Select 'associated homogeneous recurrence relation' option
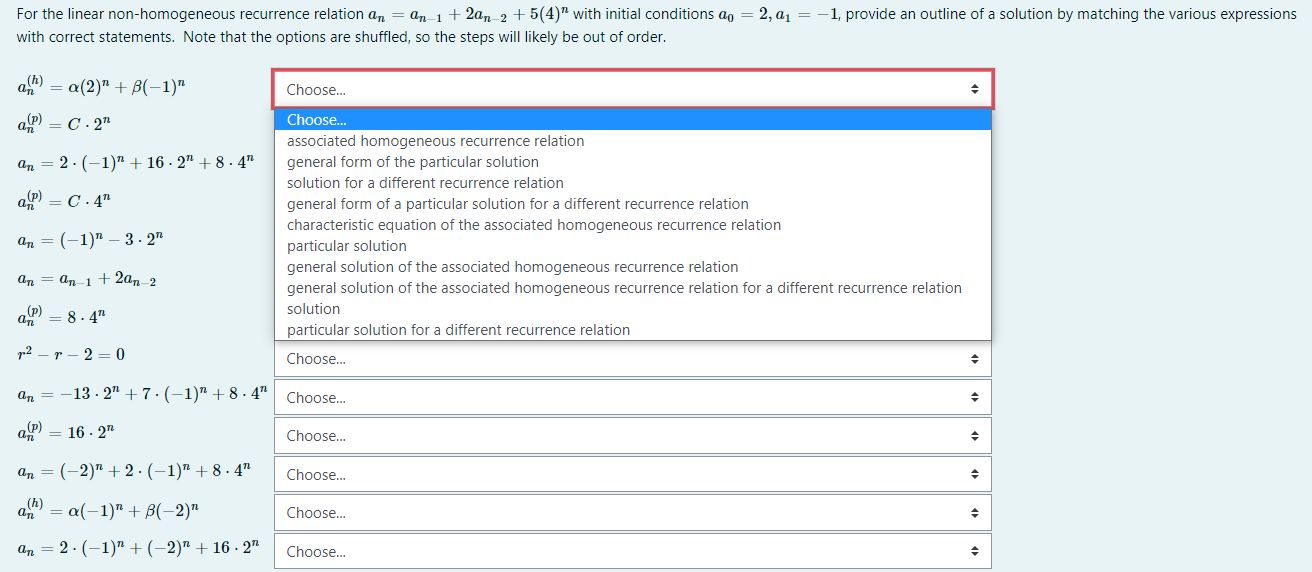Image resolution: width=1312 pixels, height=572 pixels. 633,141
